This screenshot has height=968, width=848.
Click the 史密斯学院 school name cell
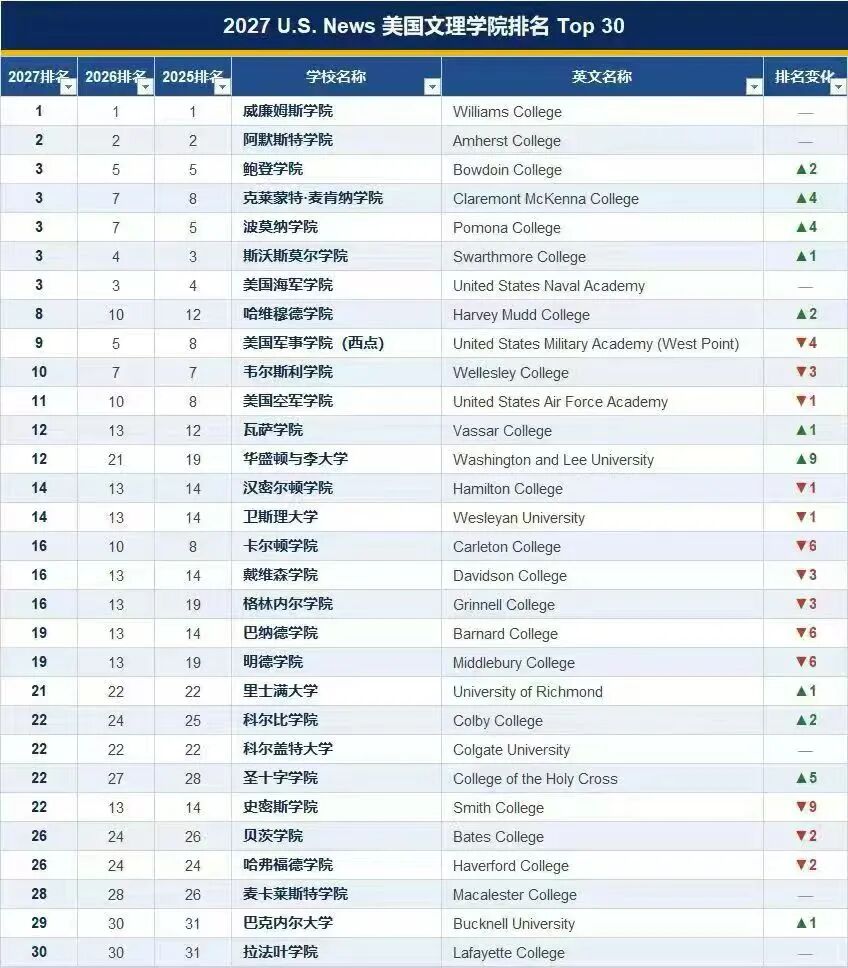click(336, 808)
